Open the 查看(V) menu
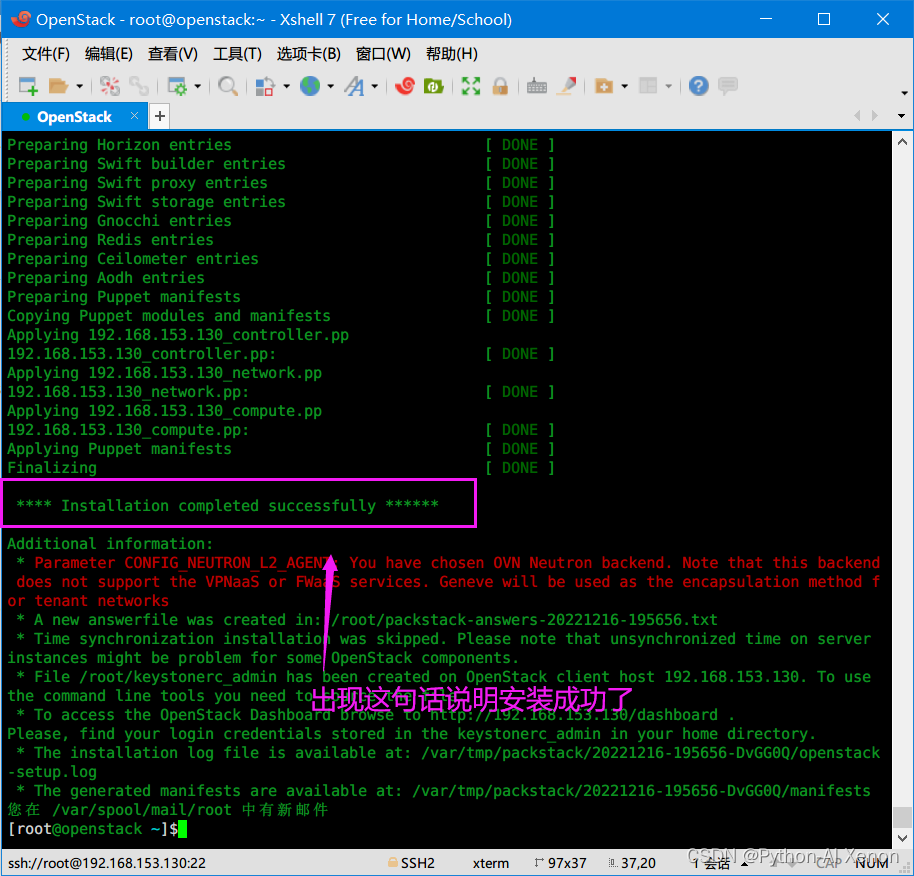Viewport: 914px width, 876px height. click(172, 54)
